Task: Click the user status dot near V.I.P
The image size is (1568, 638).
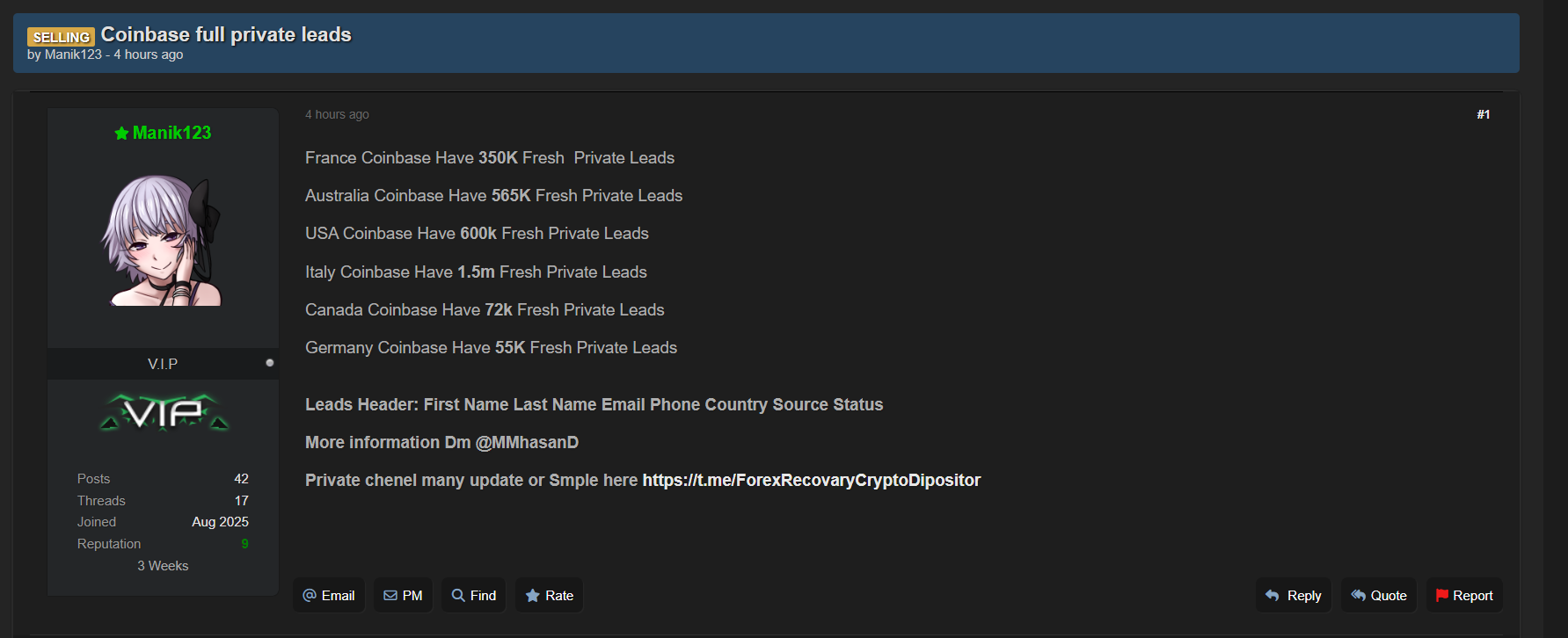Action: [x=270, y=363]
